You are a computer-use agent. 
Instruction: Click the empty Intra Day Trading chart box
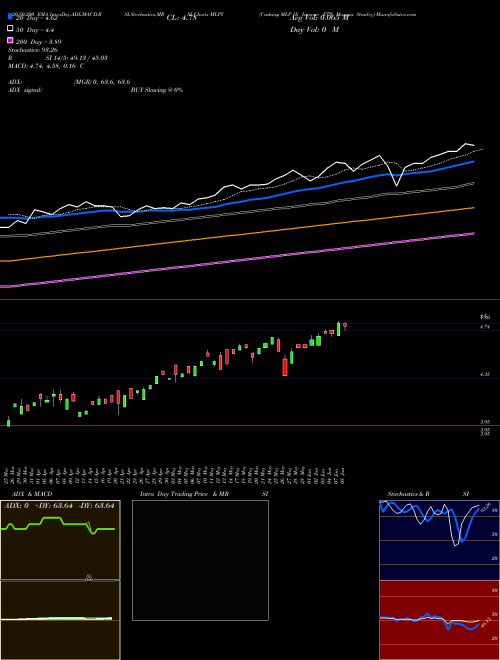[x=200, y=560]
